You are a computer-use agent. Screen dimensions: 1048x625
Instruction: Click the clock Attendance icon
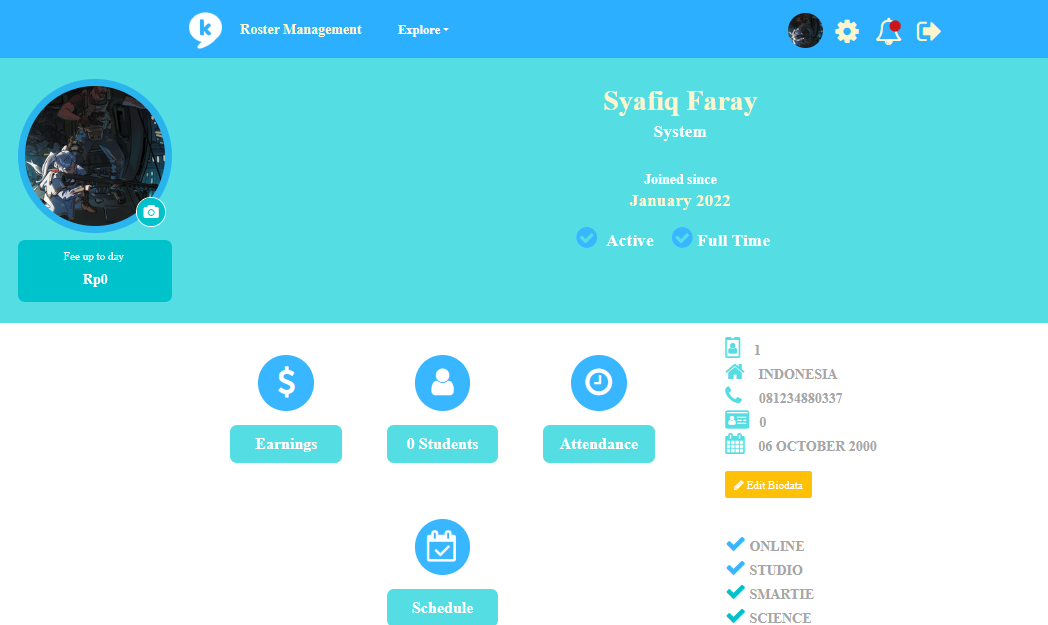point(599,382)
